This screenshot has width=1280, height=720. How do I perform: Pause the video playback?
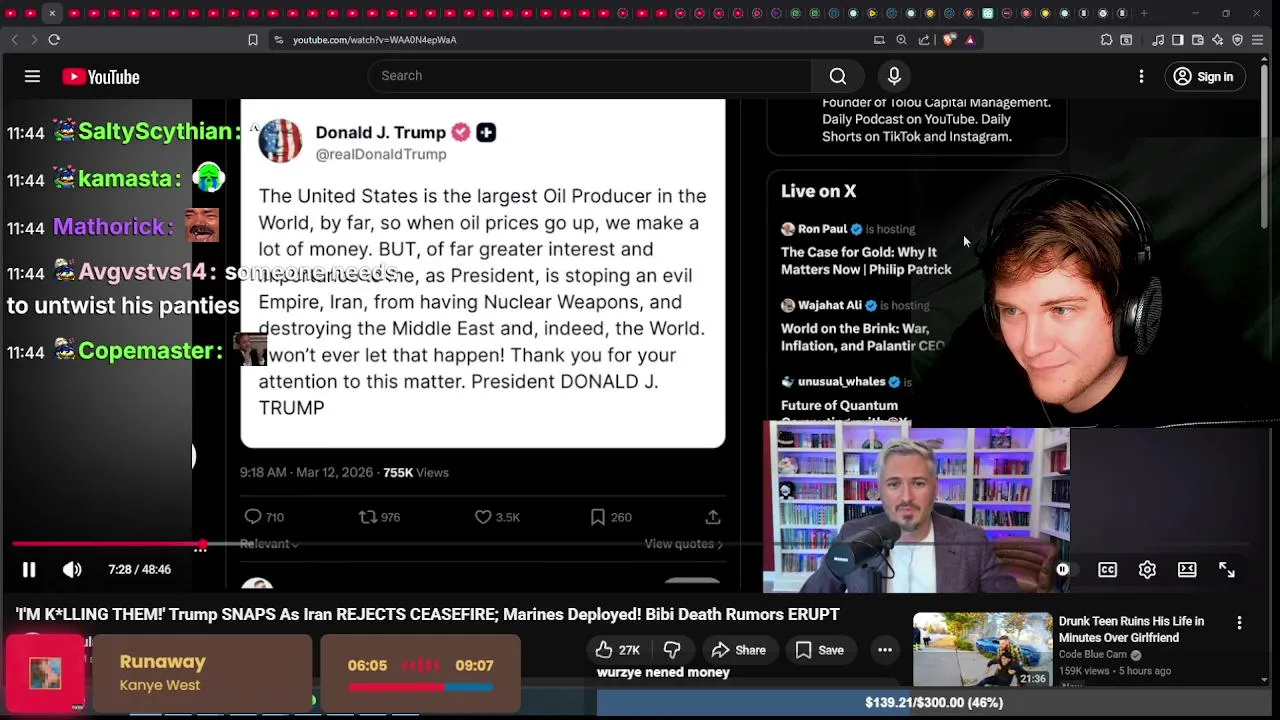[x=29, y=570]
